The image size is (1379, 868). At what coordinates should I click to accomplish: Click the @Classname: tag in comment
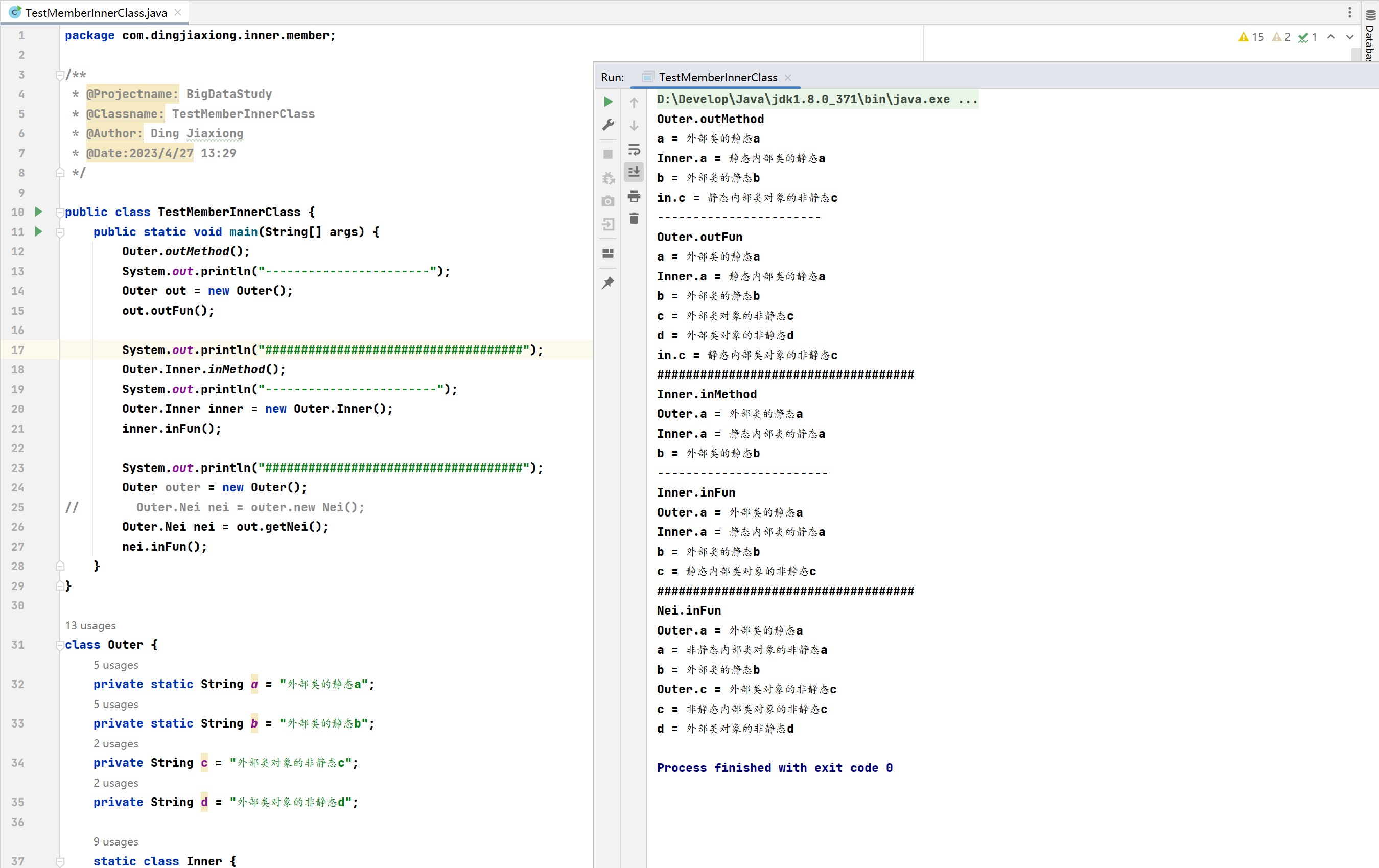coord(125,114)
